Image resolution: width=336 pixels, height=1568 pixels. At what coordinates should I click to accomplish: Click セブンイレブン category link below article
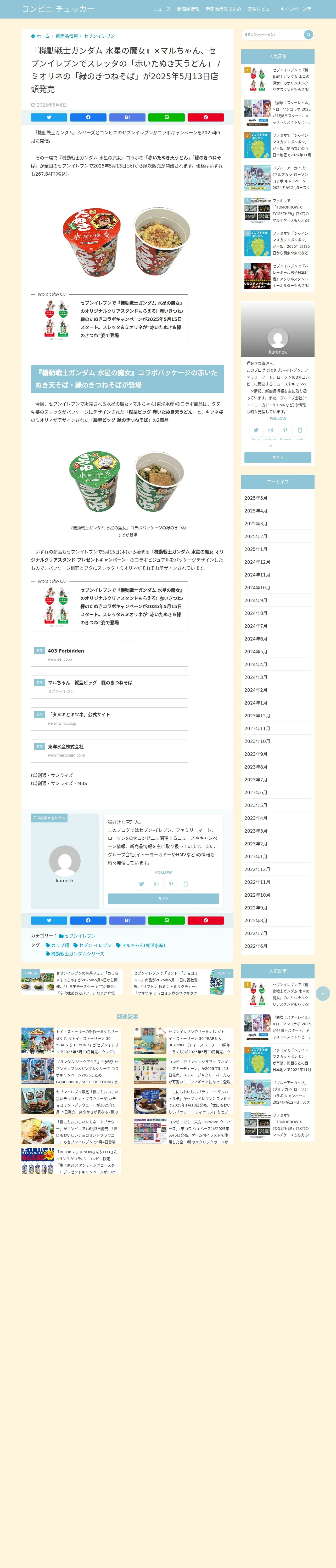77,936
